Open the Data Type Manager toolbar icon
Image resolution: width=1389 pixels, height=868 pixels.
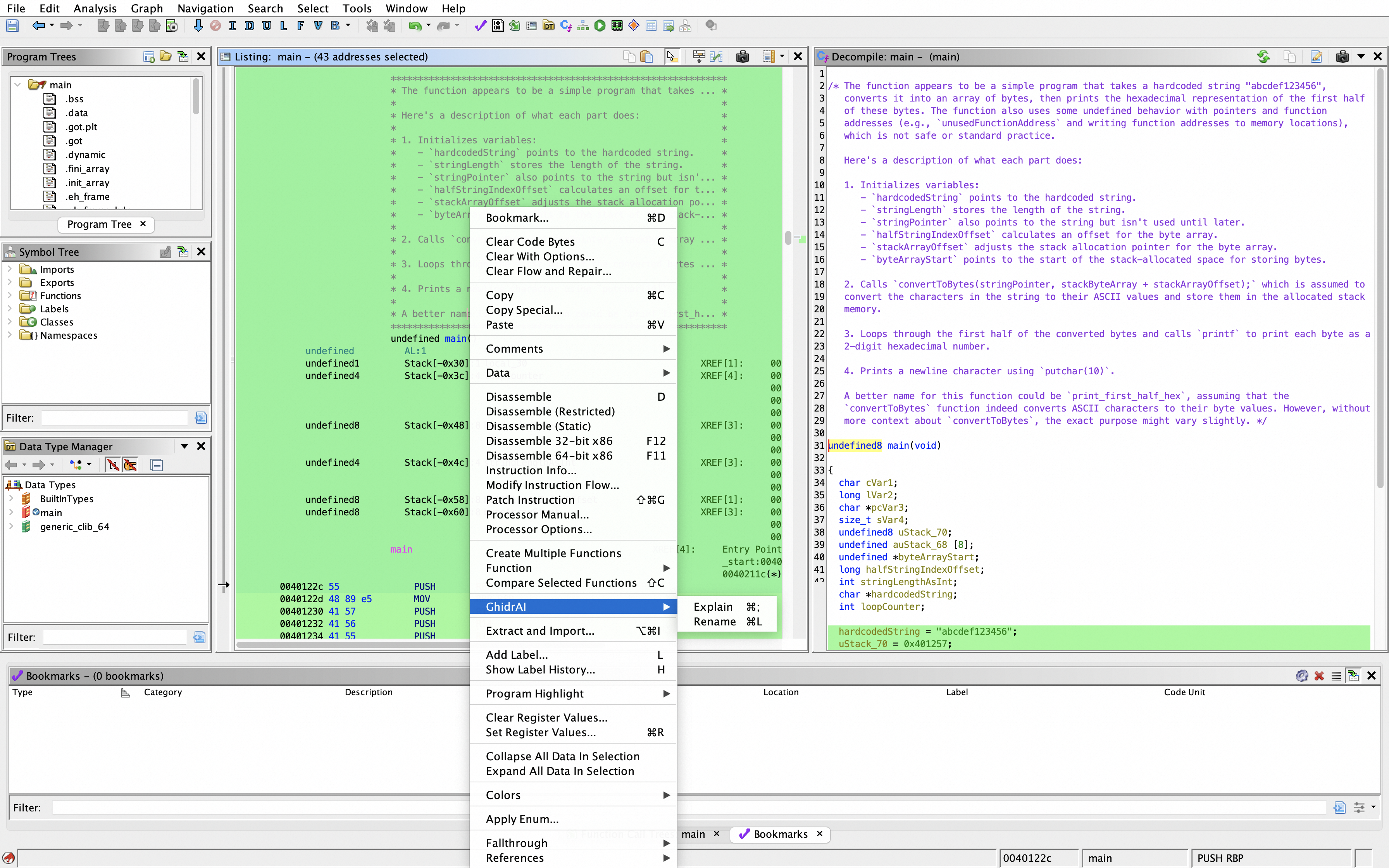[549, 26]
